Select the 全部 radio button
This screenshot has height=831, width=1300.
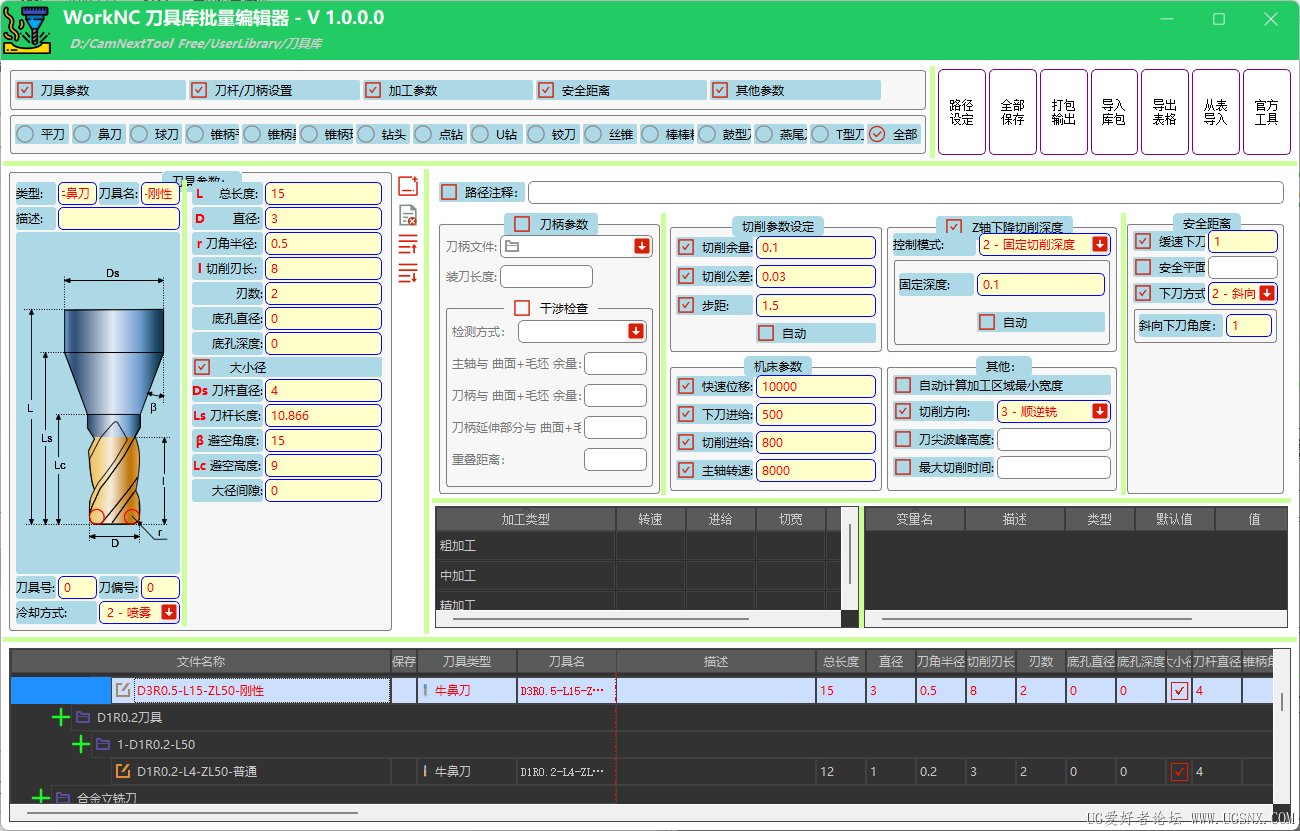point(877,134)
